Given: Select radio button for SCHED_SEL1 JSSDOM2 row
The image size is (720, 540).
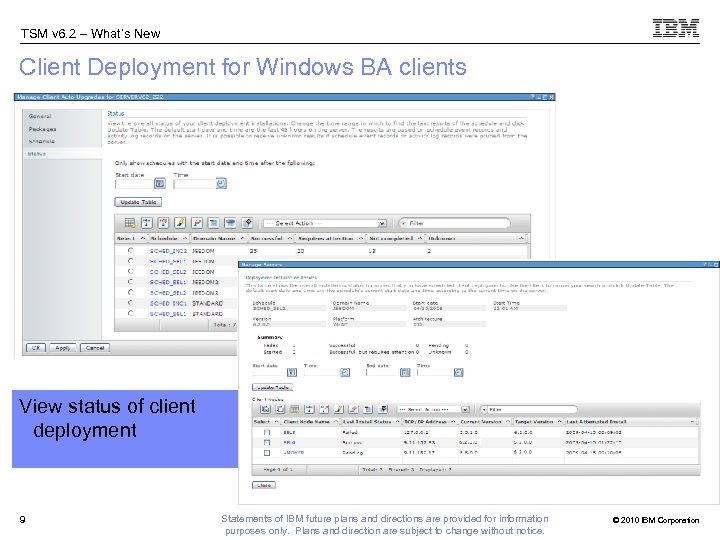Looking at the screenshot, I should point(130,281).
